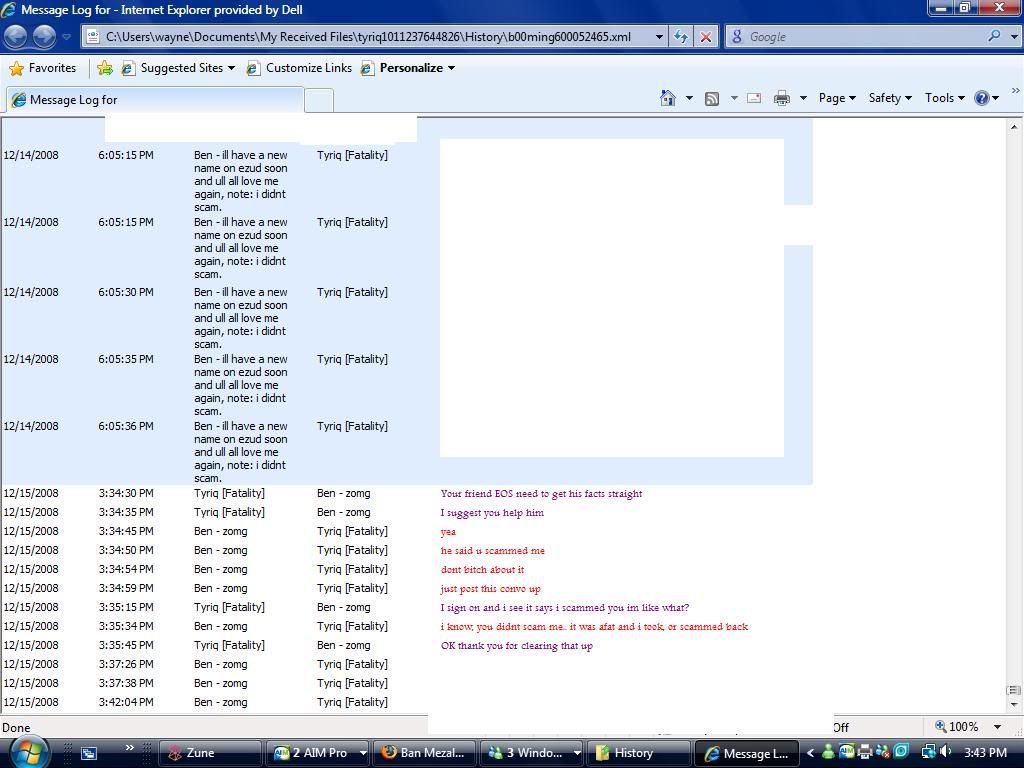1024x768 pixels.
Task: Switch to the History taskbar button
Action: tap(639, 753)
